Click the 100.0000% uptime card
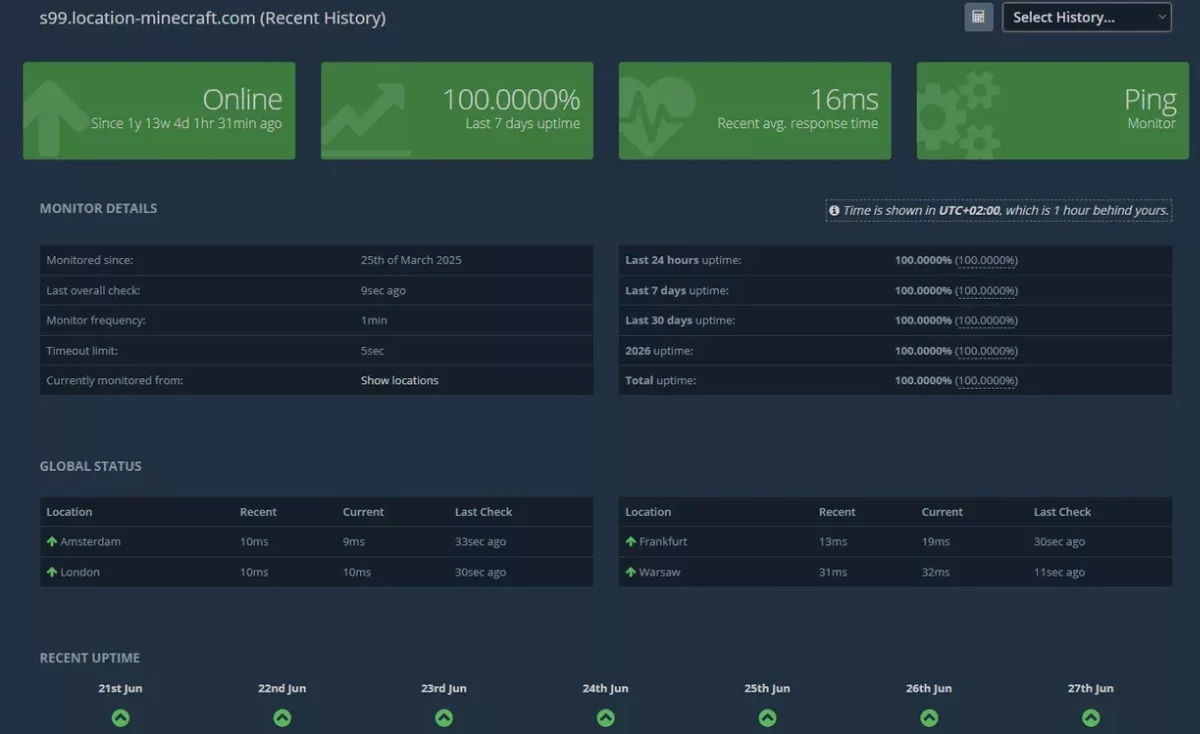This screenshot has width=1200, height=734. [457, 111]
